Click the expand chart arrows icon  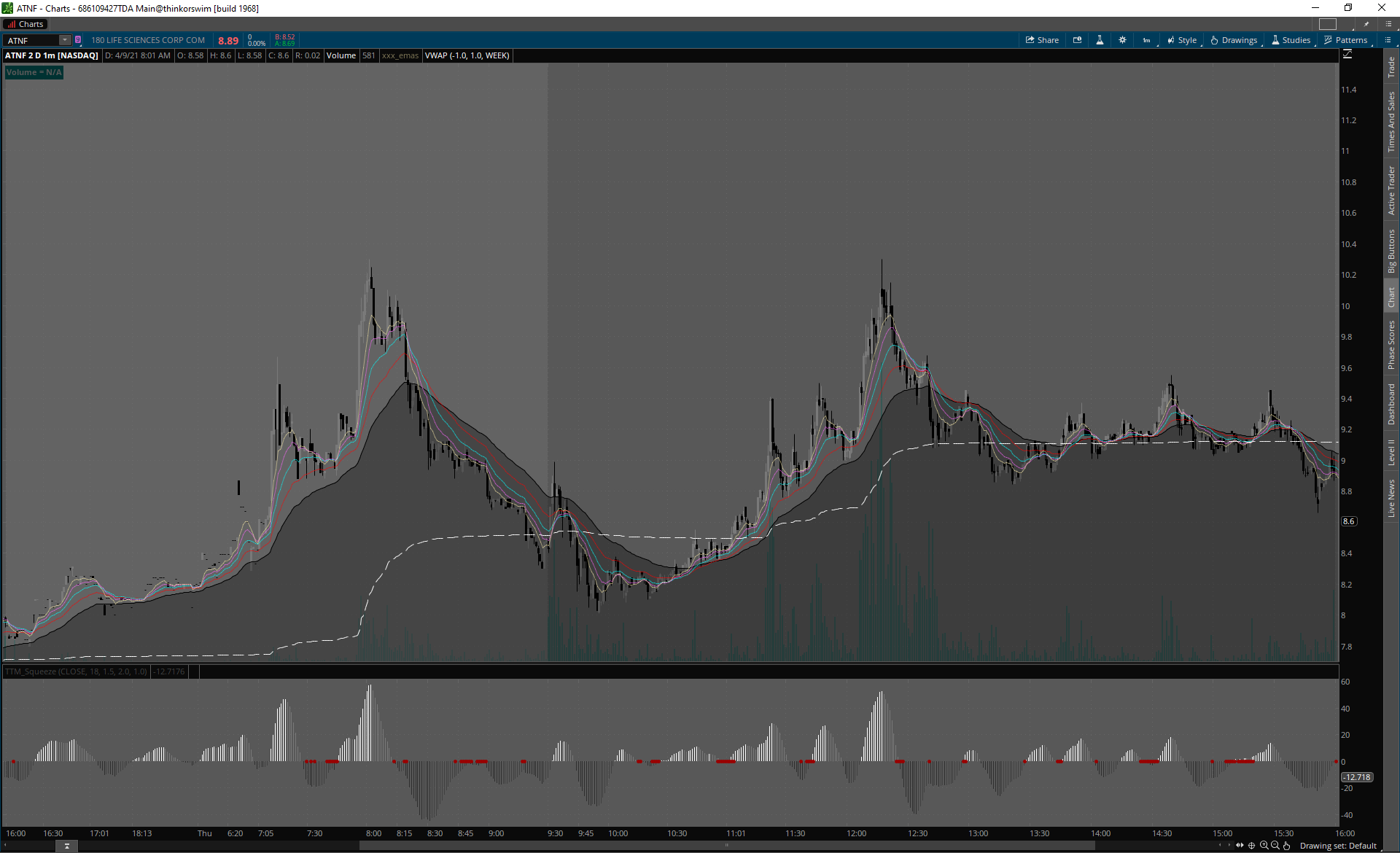click(1240, 846)
